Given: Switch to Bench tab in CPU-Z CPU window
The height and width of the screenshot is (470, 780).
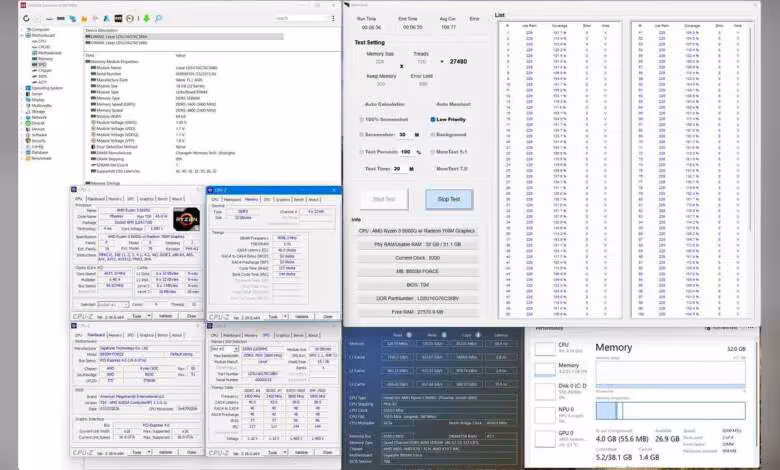Looking at the screenshot, I should point(163,199).
